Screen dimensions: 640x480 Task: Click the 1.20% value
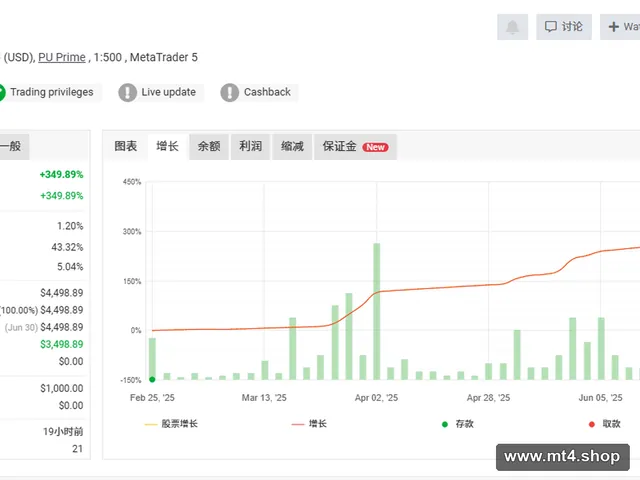point(70,226)
